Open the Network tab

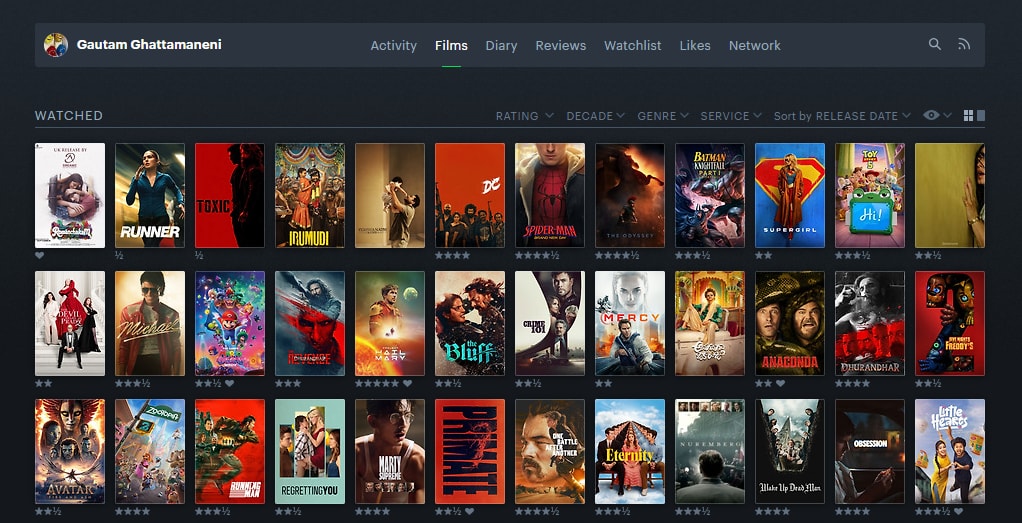tap(755, 46)
